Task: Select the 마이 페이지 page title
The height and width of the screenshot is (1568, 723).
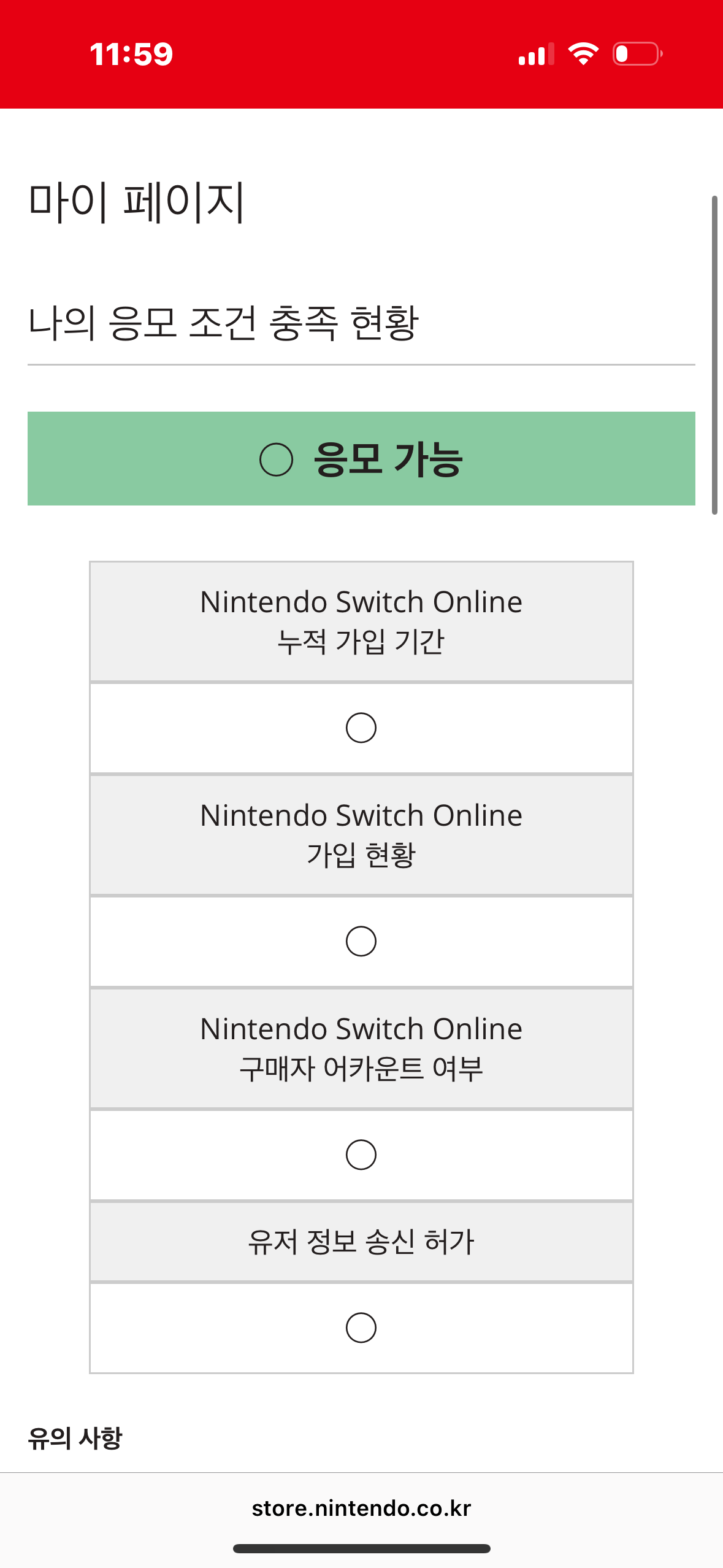Action: (x=137, y=201)
